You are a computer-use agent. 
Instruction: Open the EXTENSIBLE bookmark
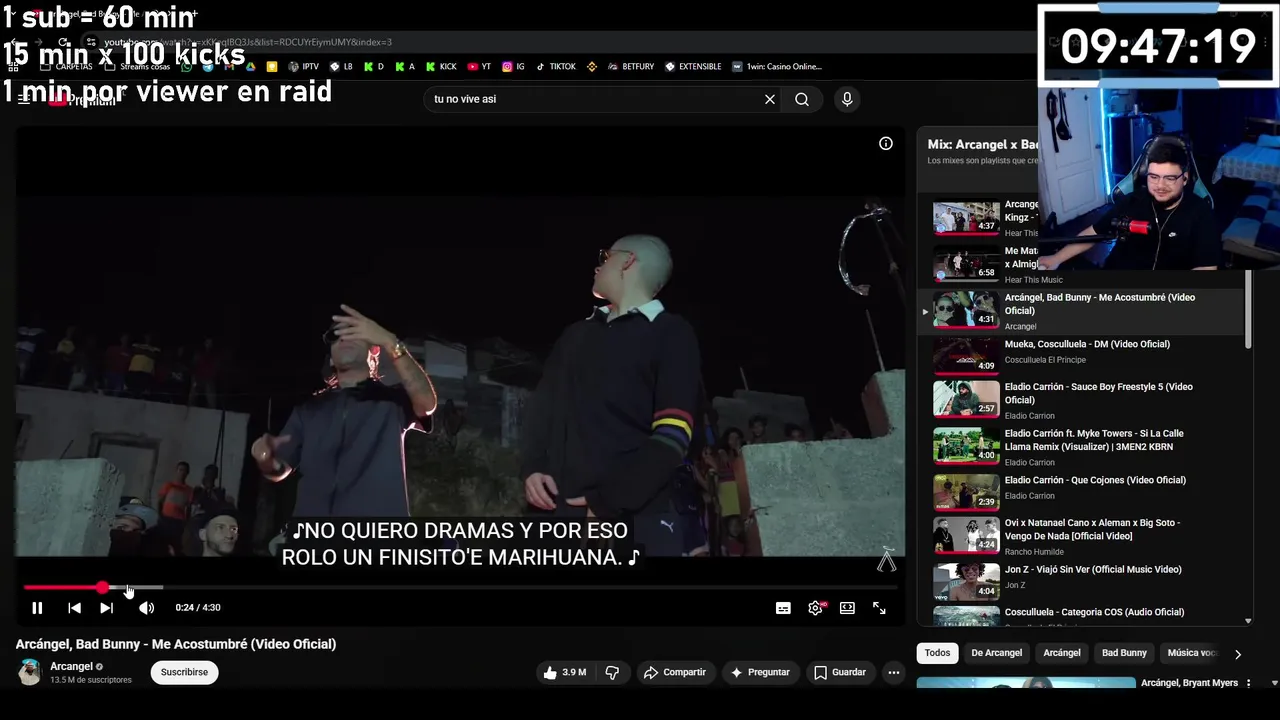tap(692, 67)
